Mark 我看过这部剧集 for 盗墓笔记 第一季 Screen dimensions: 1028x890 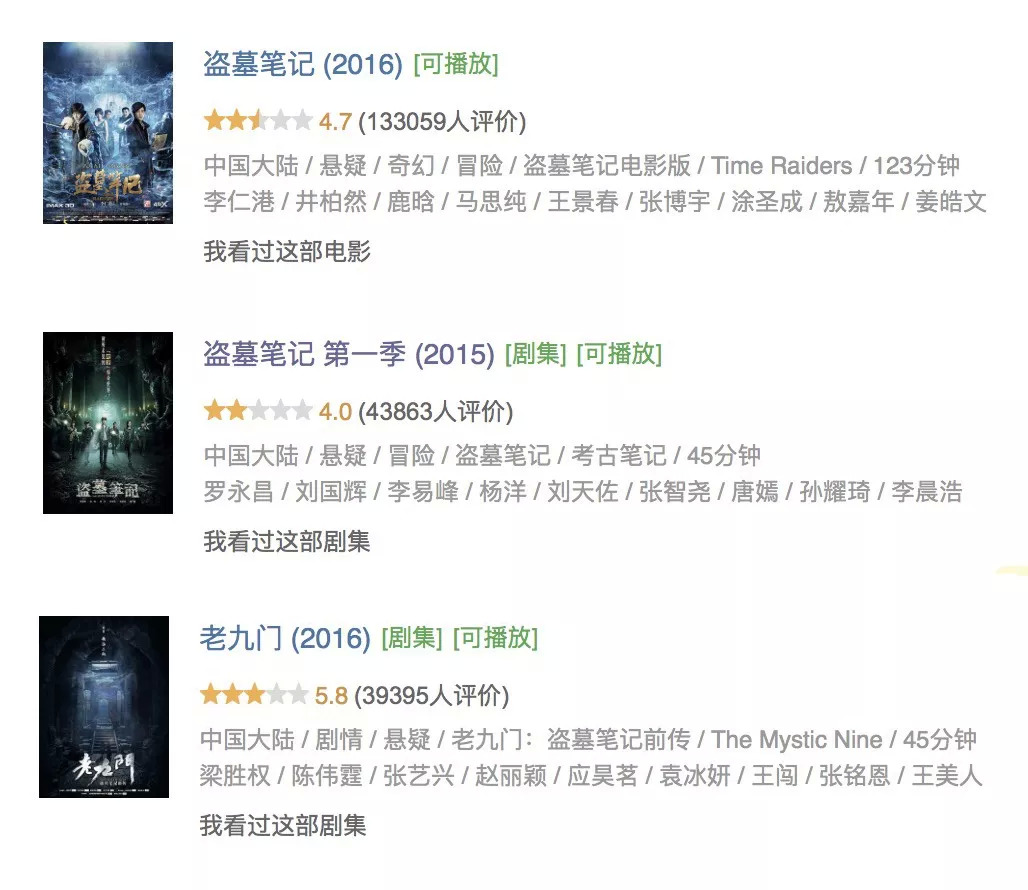pyautogui.click(x=287, y=541)
